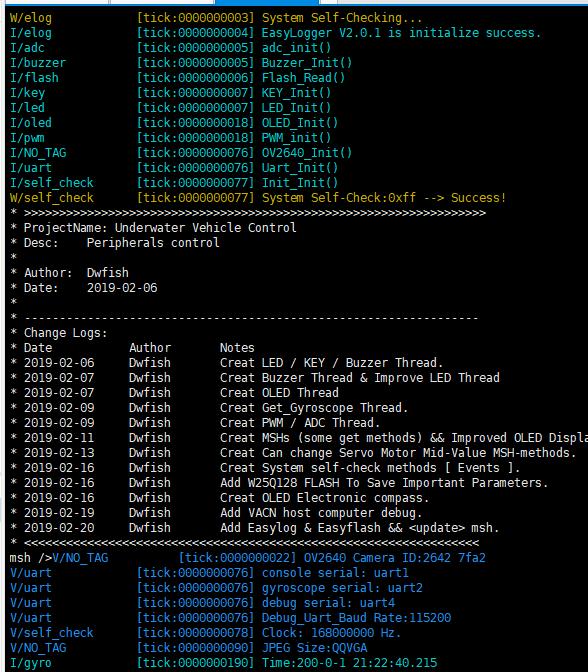Click 'Add W25Q128 FLASH To Save Important Parameters.' note
588x672 pixels.
[384, 483]
